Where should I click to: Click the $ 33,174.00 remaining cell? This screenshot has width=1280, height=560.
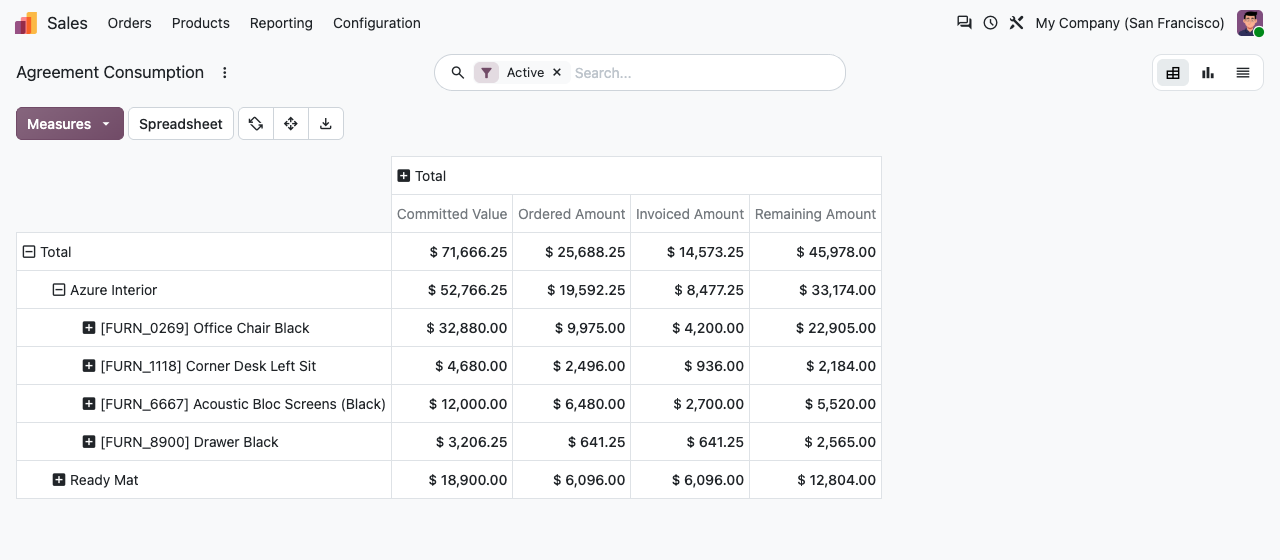tap(815, 290)
